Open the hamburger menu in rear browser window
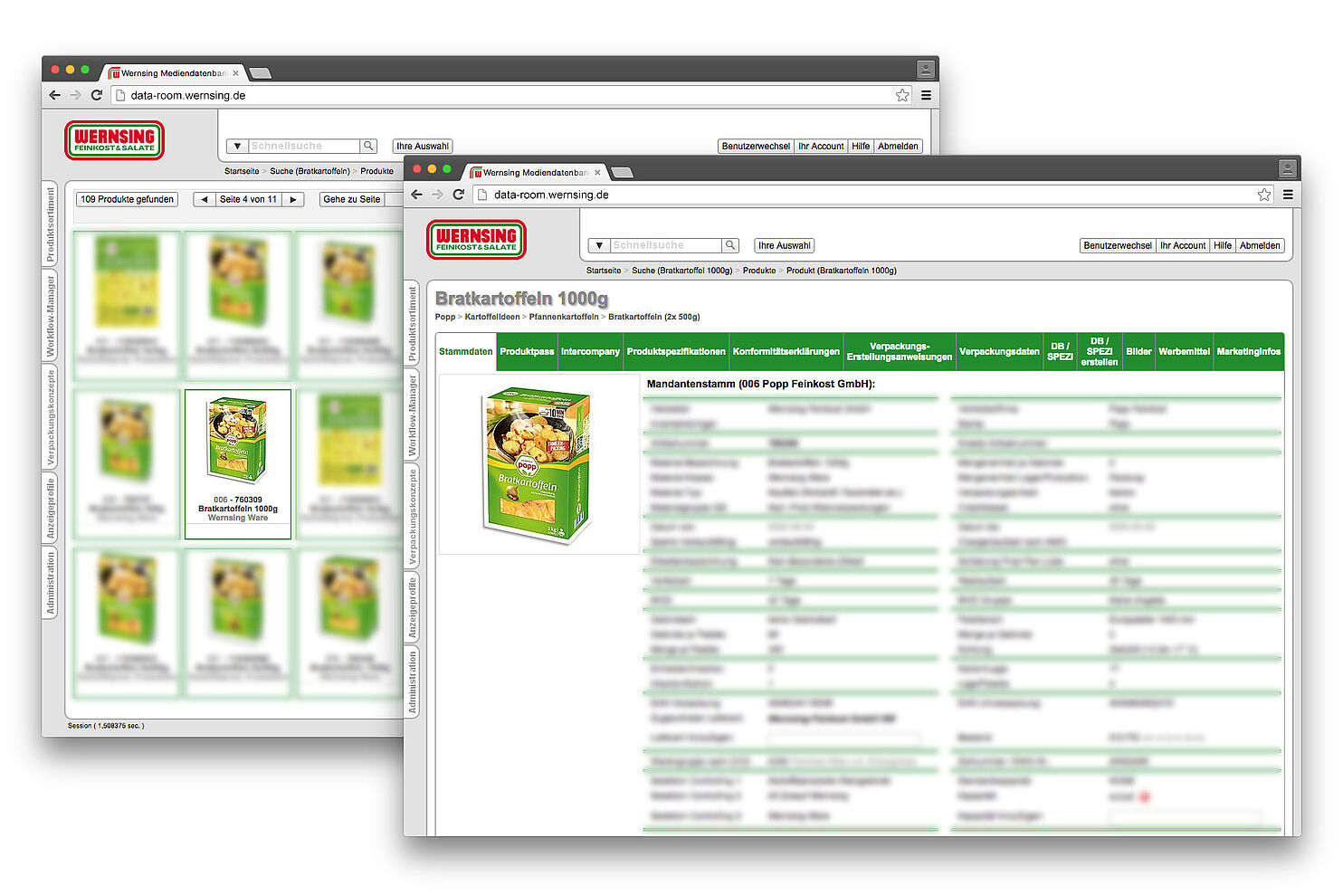 (x=926, y=95)
